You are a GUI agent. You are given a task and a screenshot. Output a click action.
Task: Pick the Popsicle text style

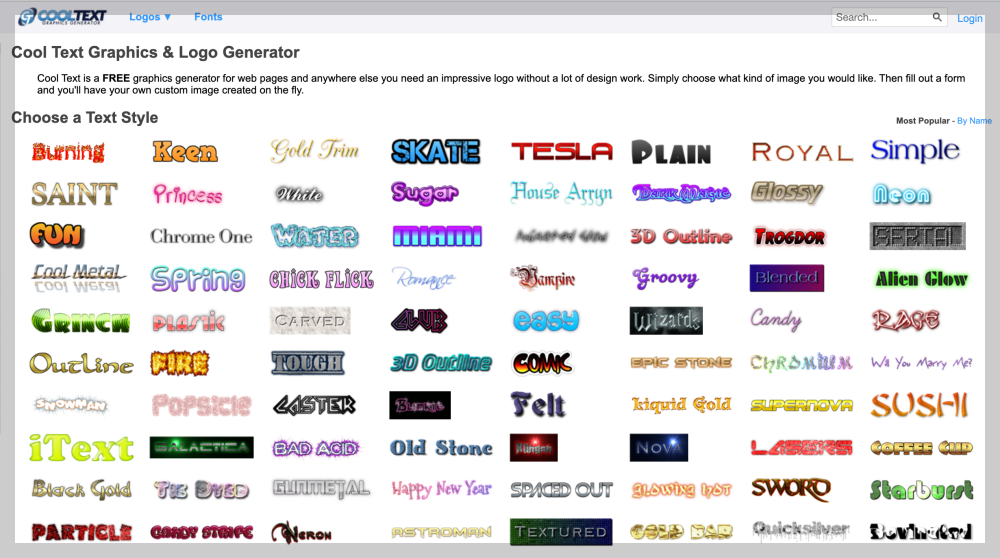click(202, 405)
